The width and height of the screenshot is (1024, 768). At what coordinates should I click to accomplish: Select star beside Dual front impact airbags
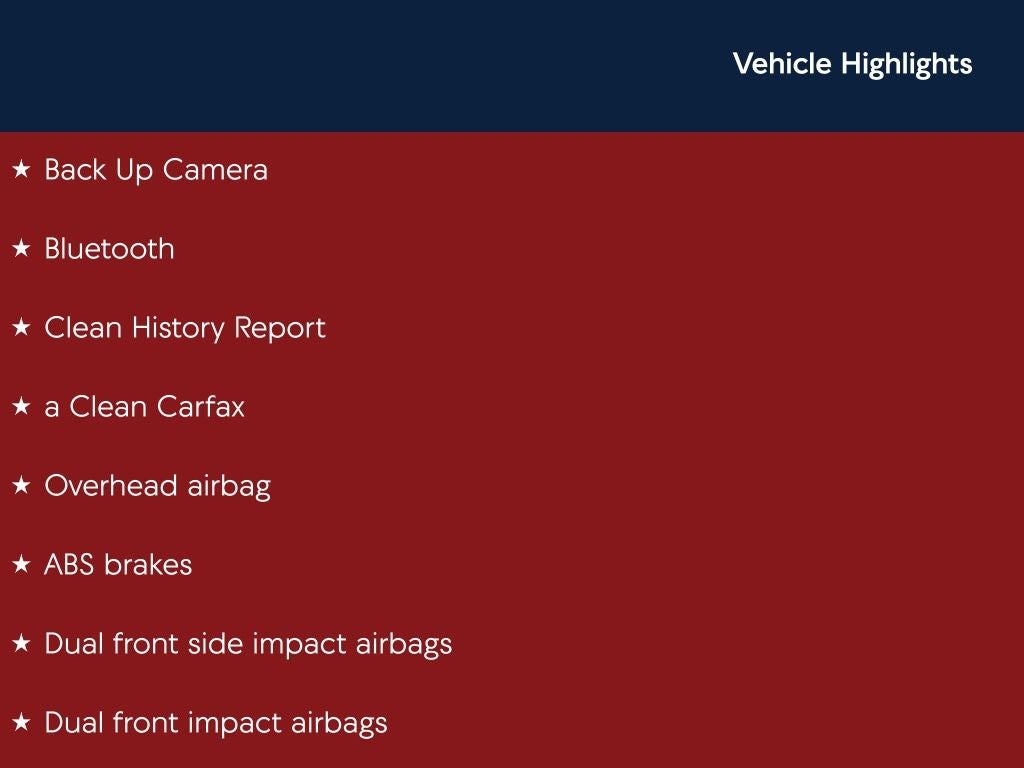click(21, 723)
